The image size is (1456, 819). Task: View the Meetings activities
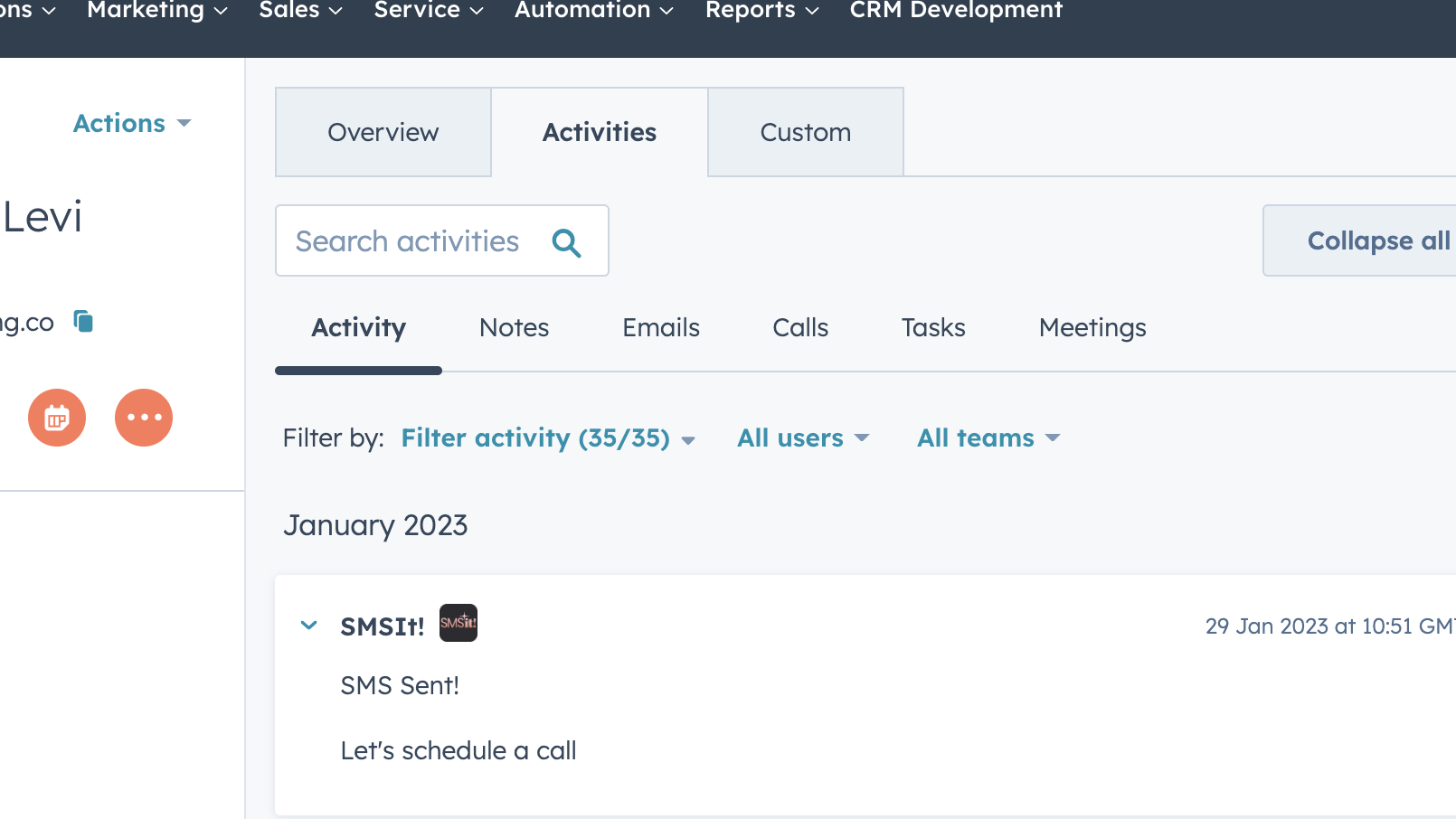(1092, 327)
